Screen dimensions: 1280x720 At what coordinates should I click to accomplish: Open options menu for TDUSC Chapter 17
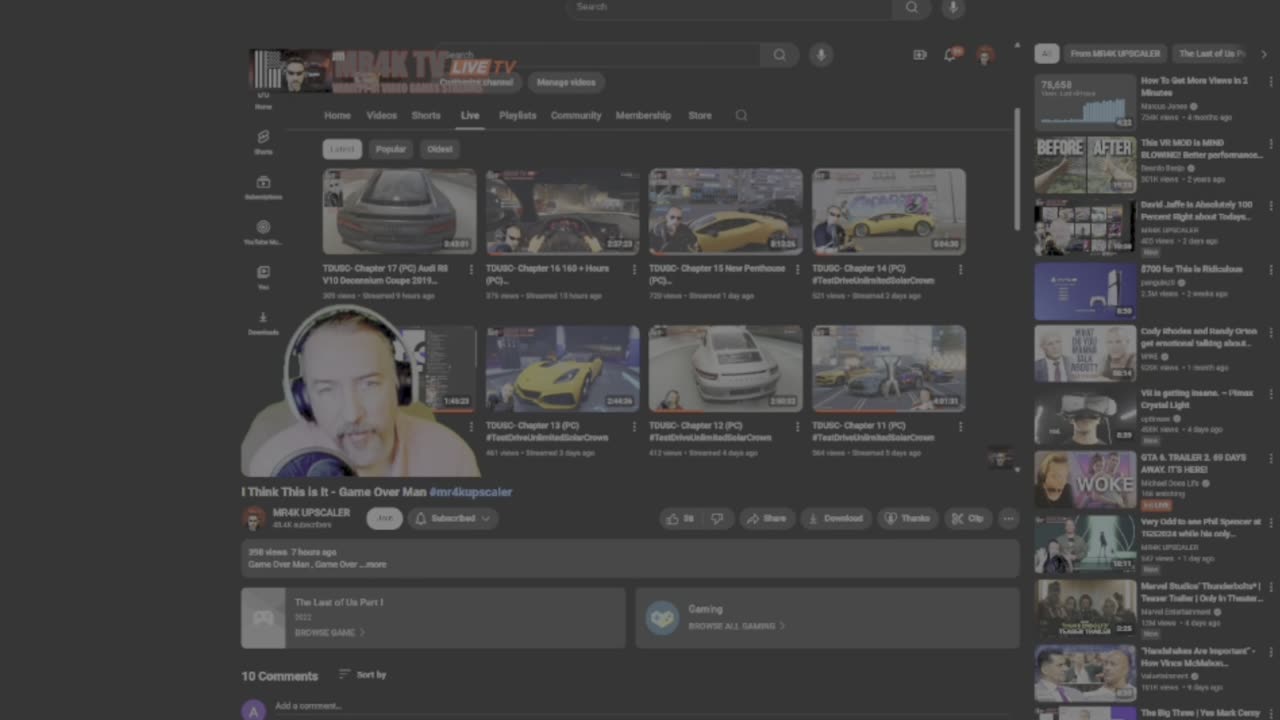click(x=471, y=269)
